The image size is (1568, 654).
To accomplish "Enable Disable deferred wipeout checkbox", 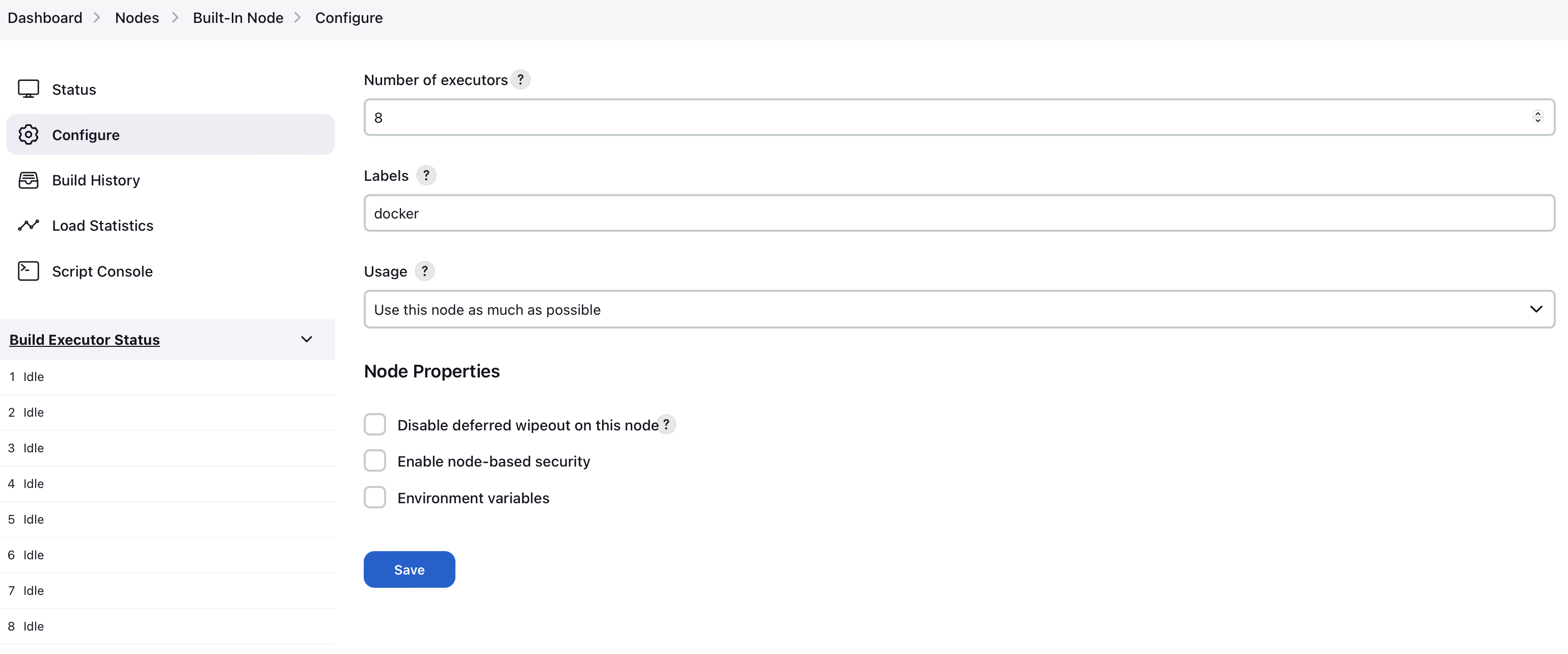I will (375, 425).
